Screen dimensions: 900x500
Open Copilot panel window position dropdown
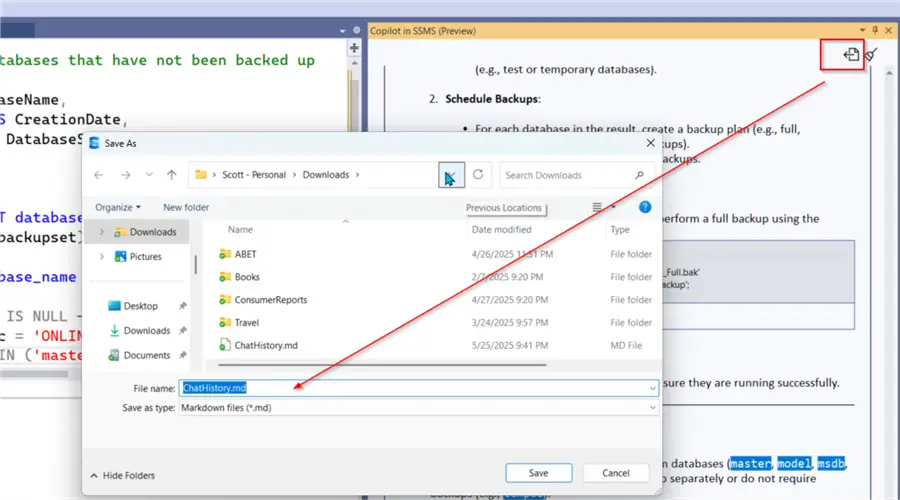tap(863, 30)
